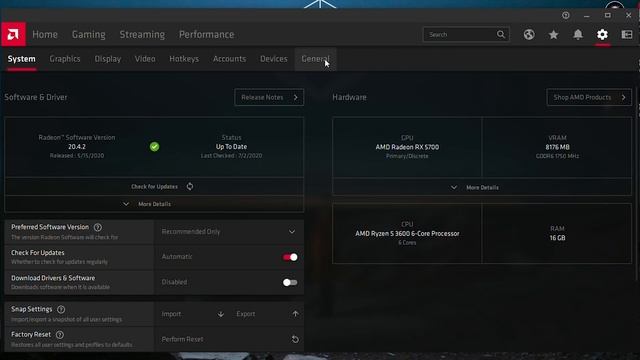Screen dimensions: 640x360
Task: Go to the Home tab
Action: 45,35
